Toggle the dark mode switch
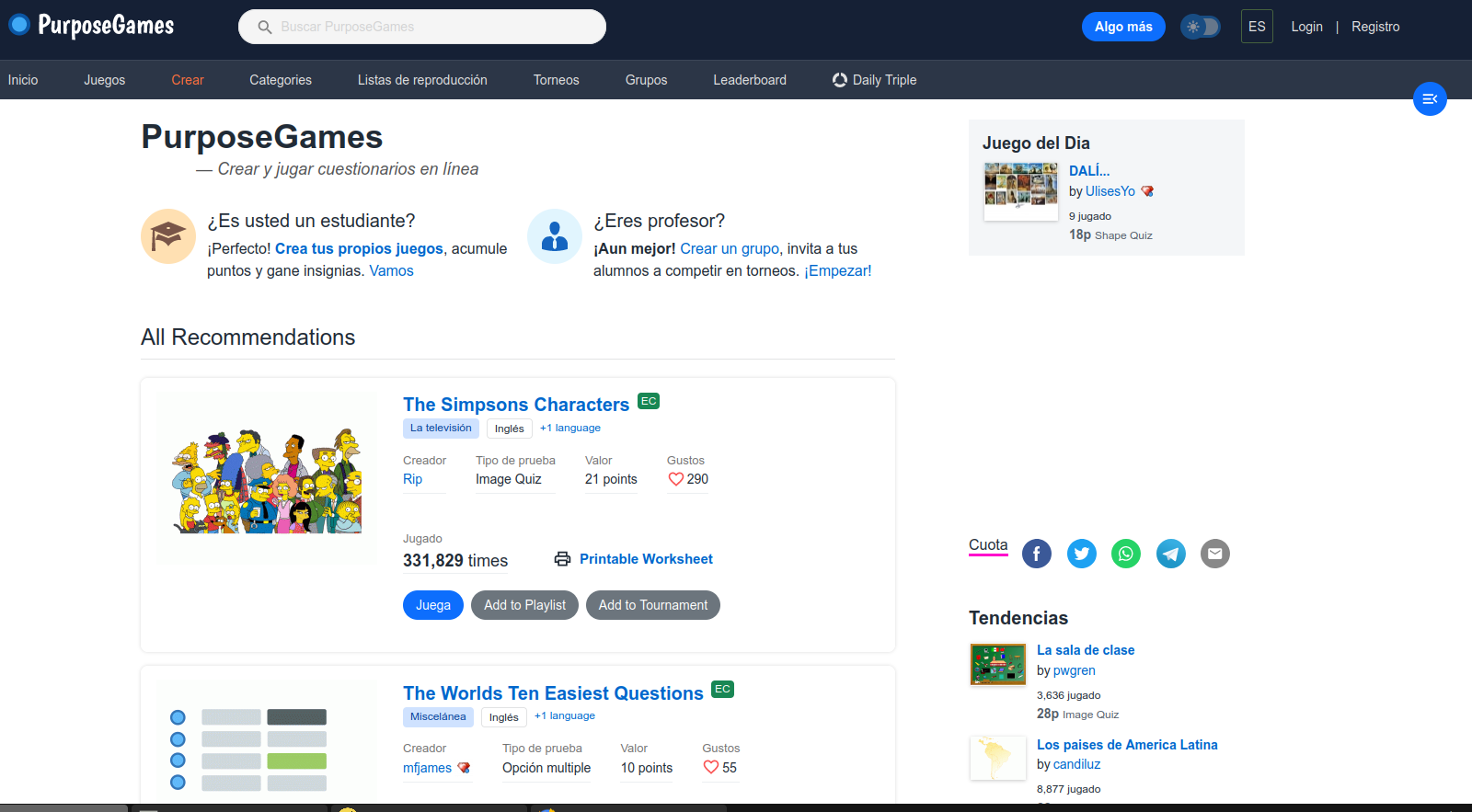 click(1201, 27)
